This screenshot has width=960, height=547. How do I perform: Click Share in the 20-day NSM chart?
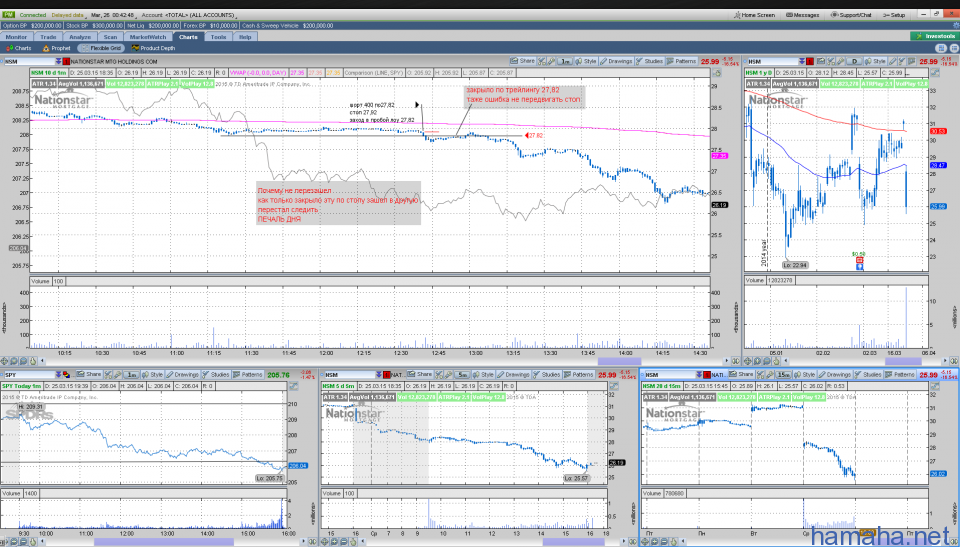pyautogui.click(x=741, y=374)
